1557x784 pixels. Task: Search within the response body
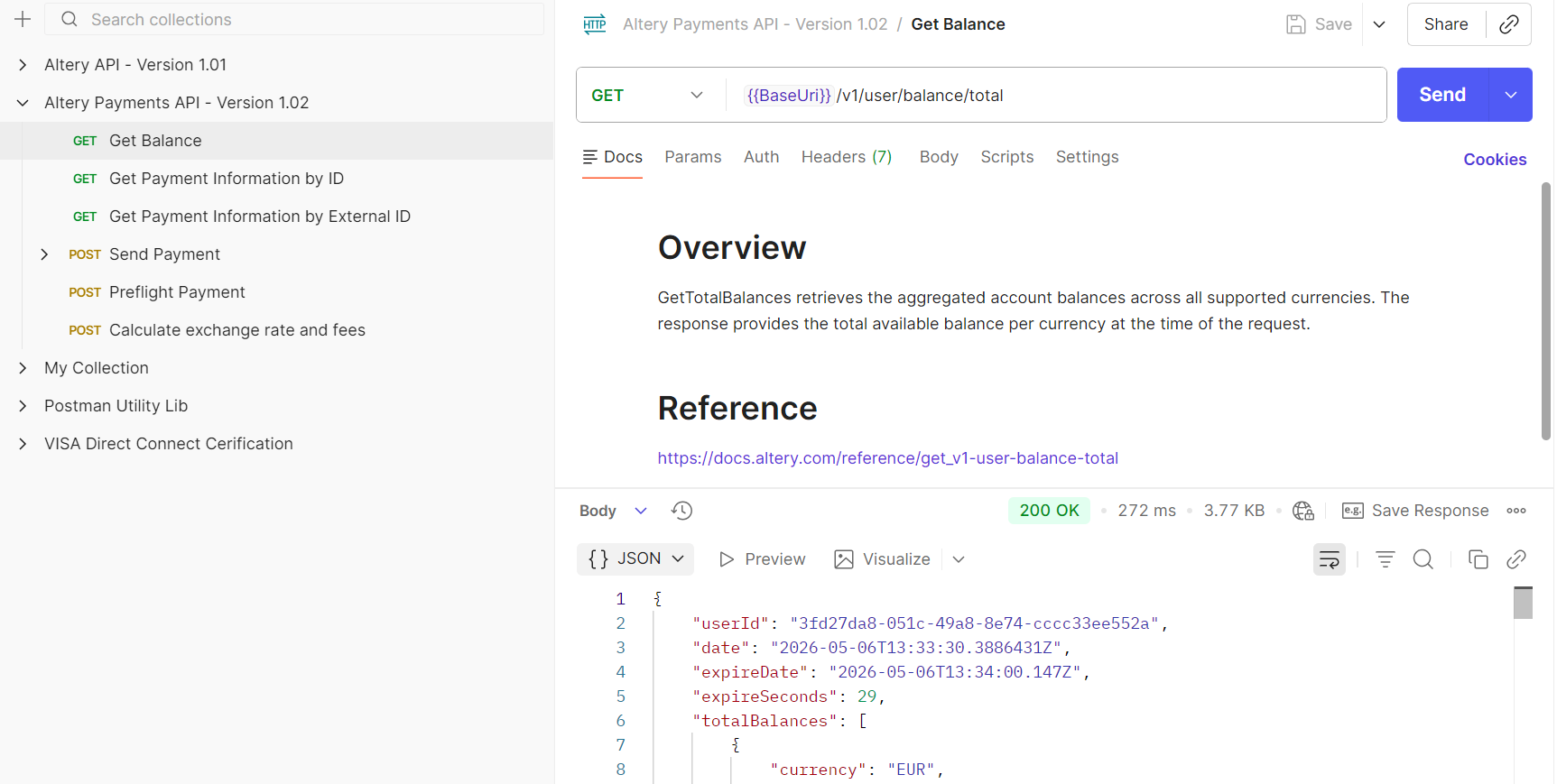coord(1423,559)
